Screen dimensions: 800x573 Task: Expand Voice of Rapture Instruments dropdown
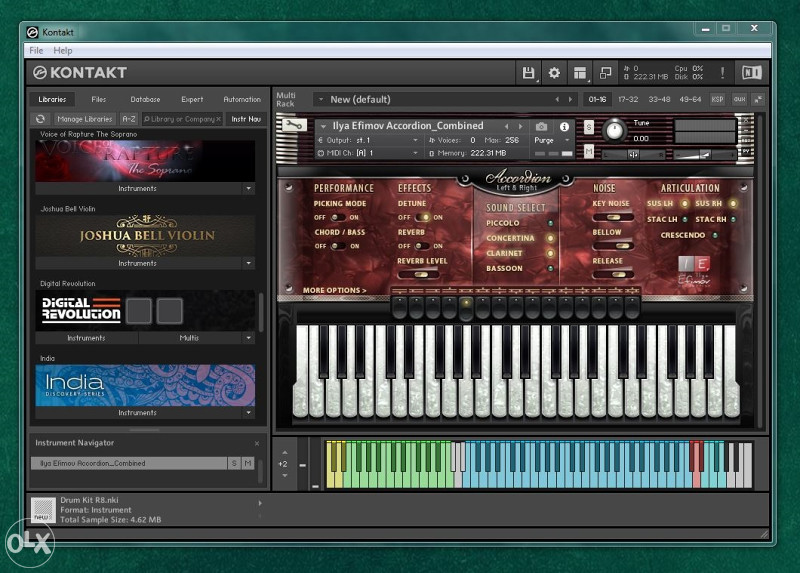pyautogui.click(x=248, y=188)
